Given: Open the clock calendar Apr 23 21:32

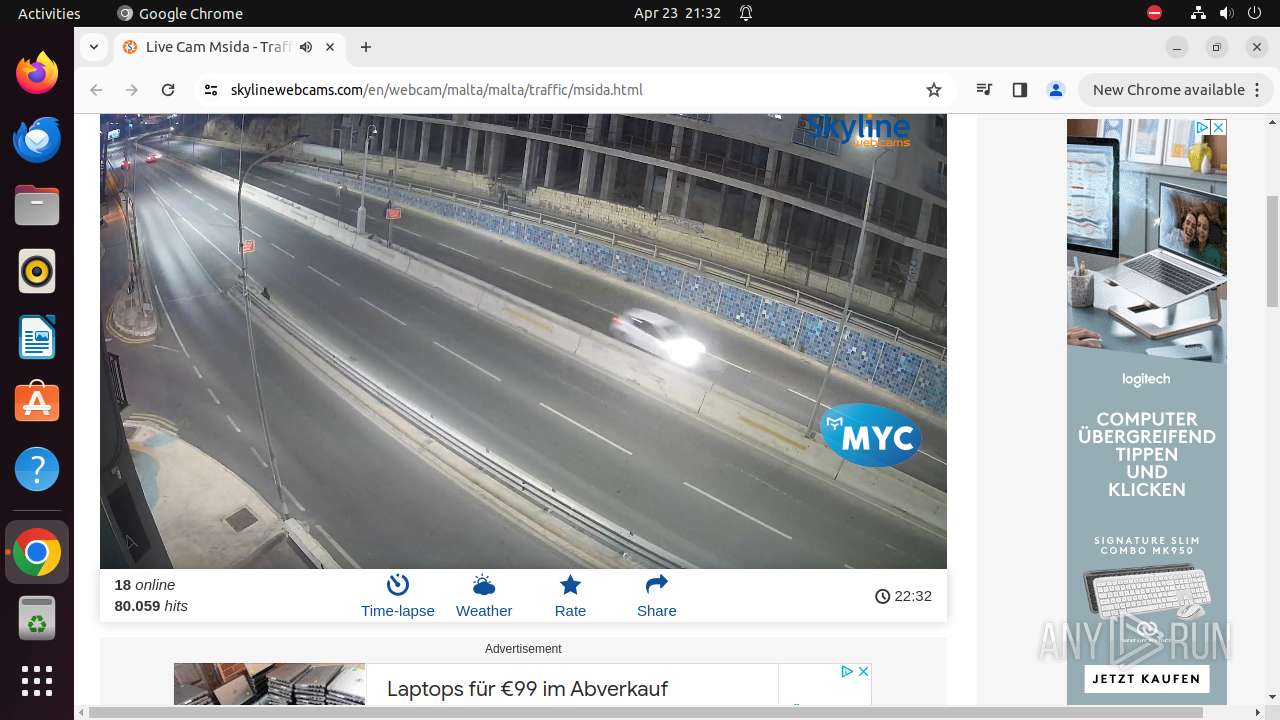Looking at the screenshot, I should [x=677, y=13].
